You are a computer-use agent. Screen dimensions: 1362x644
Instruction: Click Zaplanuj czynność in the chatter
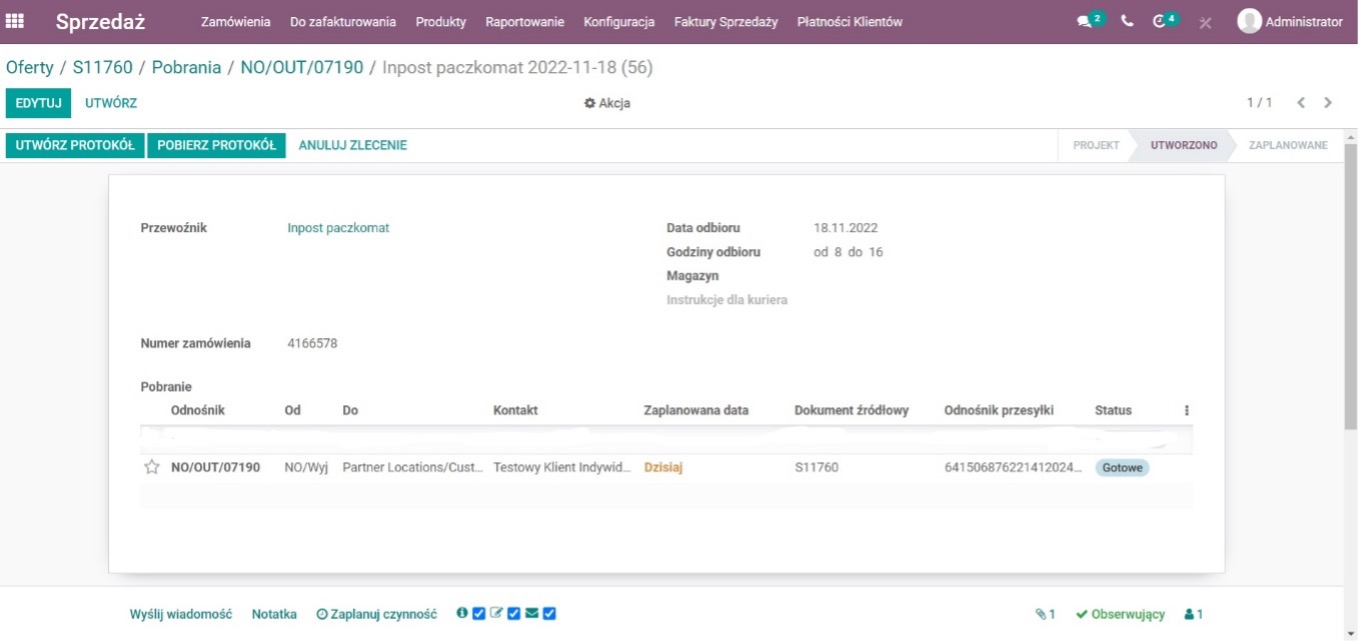(377, 614)
